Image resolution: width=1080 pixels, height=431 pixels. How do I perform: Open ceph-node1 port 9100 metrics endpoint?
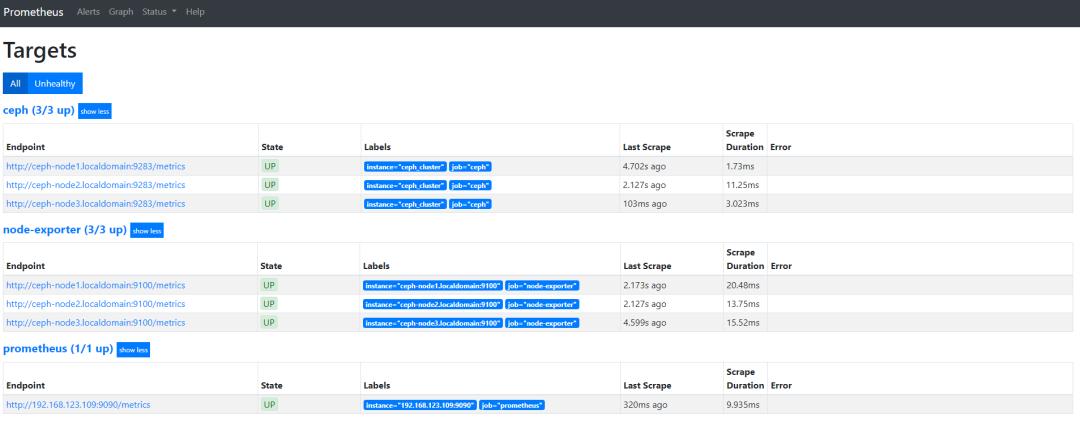coord(96,285)
